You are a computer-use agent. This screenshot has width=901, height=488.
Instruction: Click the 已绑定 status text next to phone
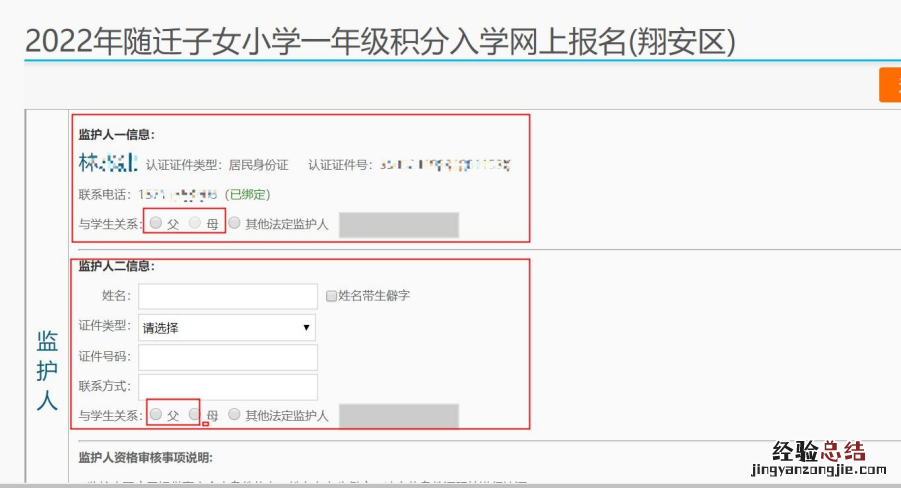coord(247,194)
